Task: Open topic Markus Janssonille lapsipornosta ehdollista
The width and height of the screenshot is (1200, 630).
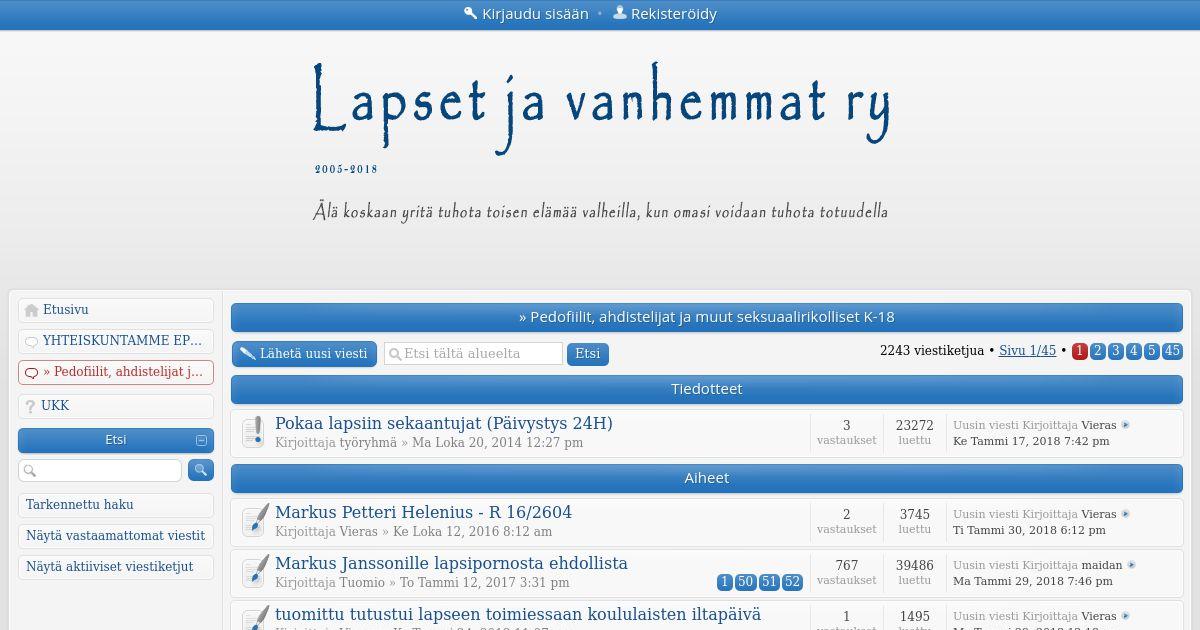Action: (451, 563)
